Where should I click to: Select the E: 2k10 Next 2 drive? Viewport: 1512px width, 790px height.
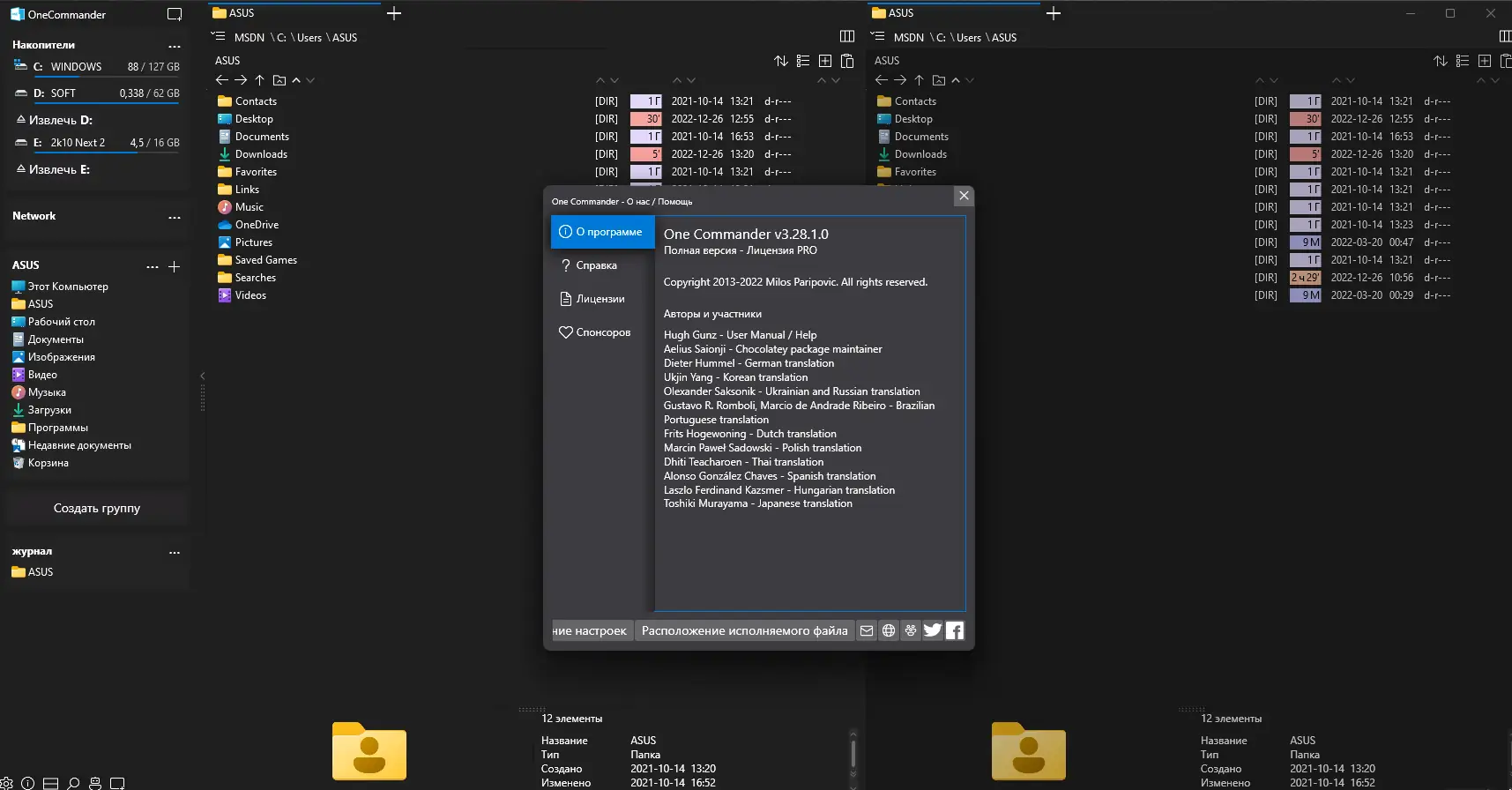pos(97,143)
